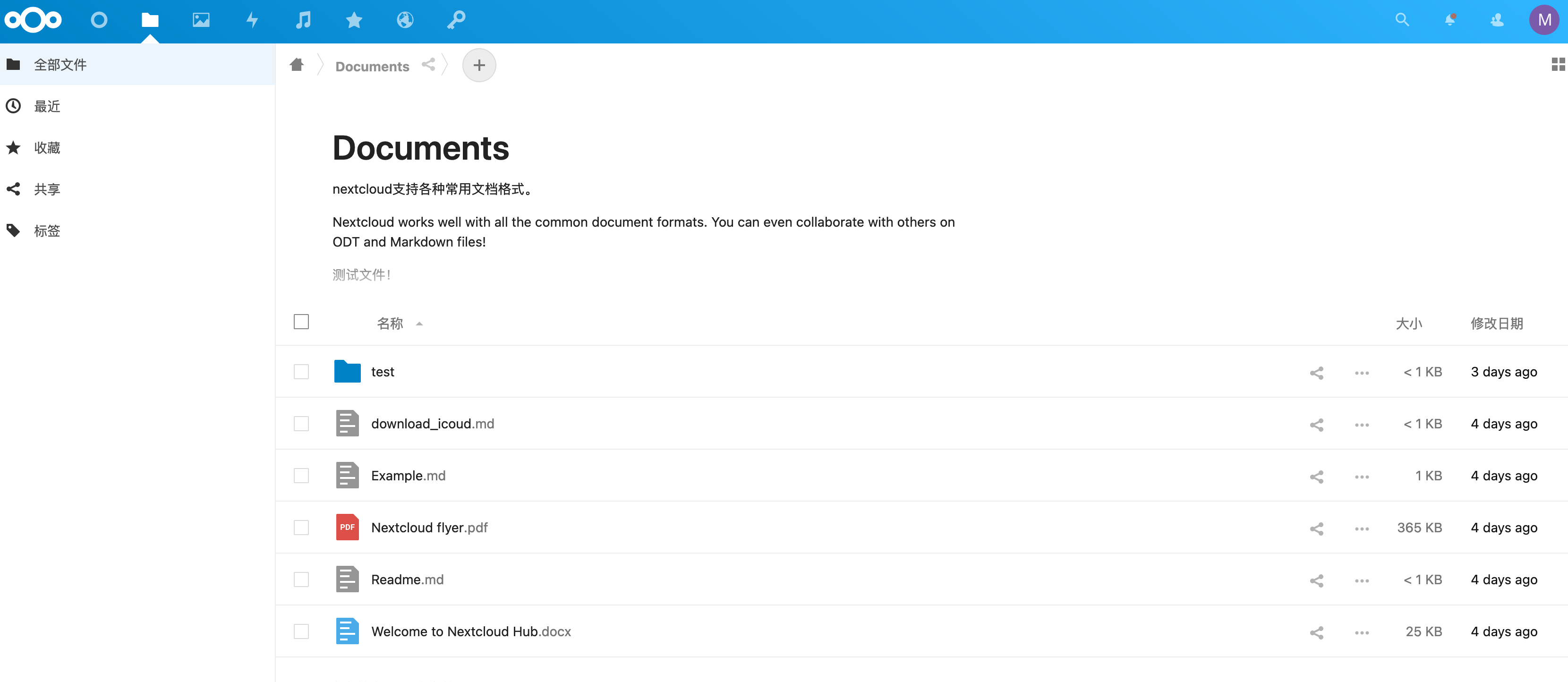This screenshot has height=682, width=1568.
Task: Open more actions for download_icoud.md
Action: coord(1362,425)
